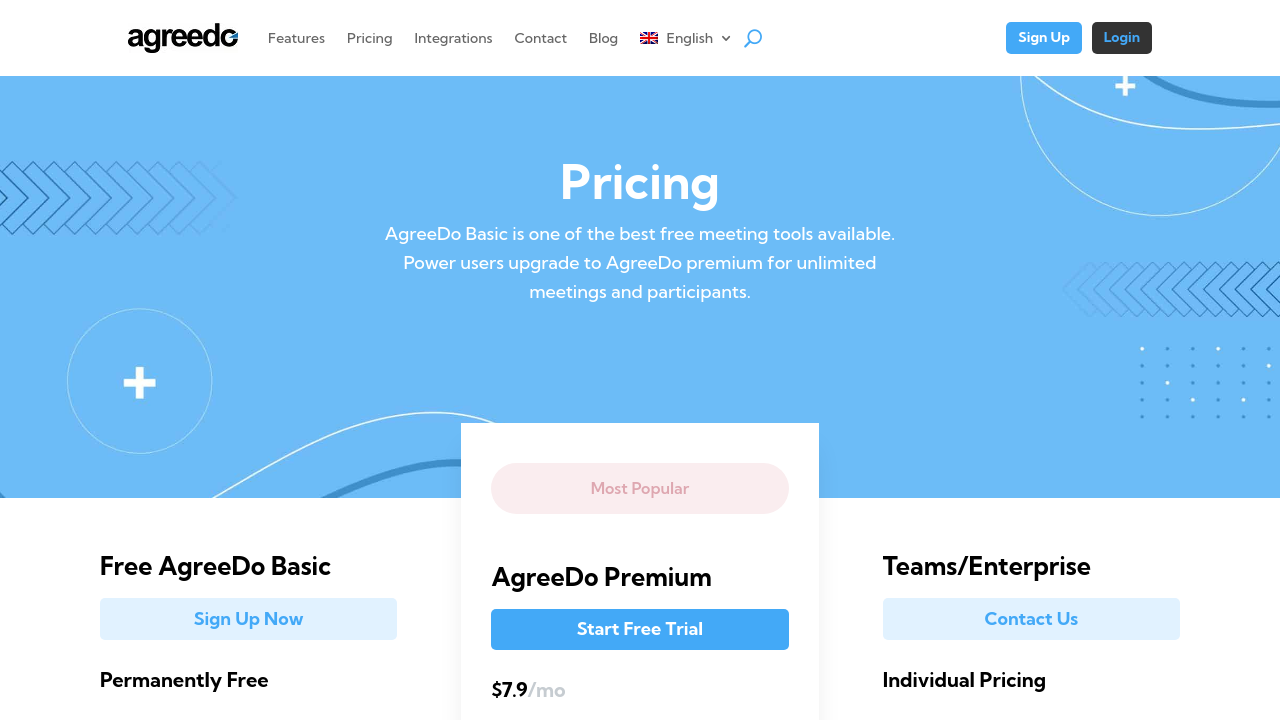
Task: Open the Features menu item
Action: [296, 38]
